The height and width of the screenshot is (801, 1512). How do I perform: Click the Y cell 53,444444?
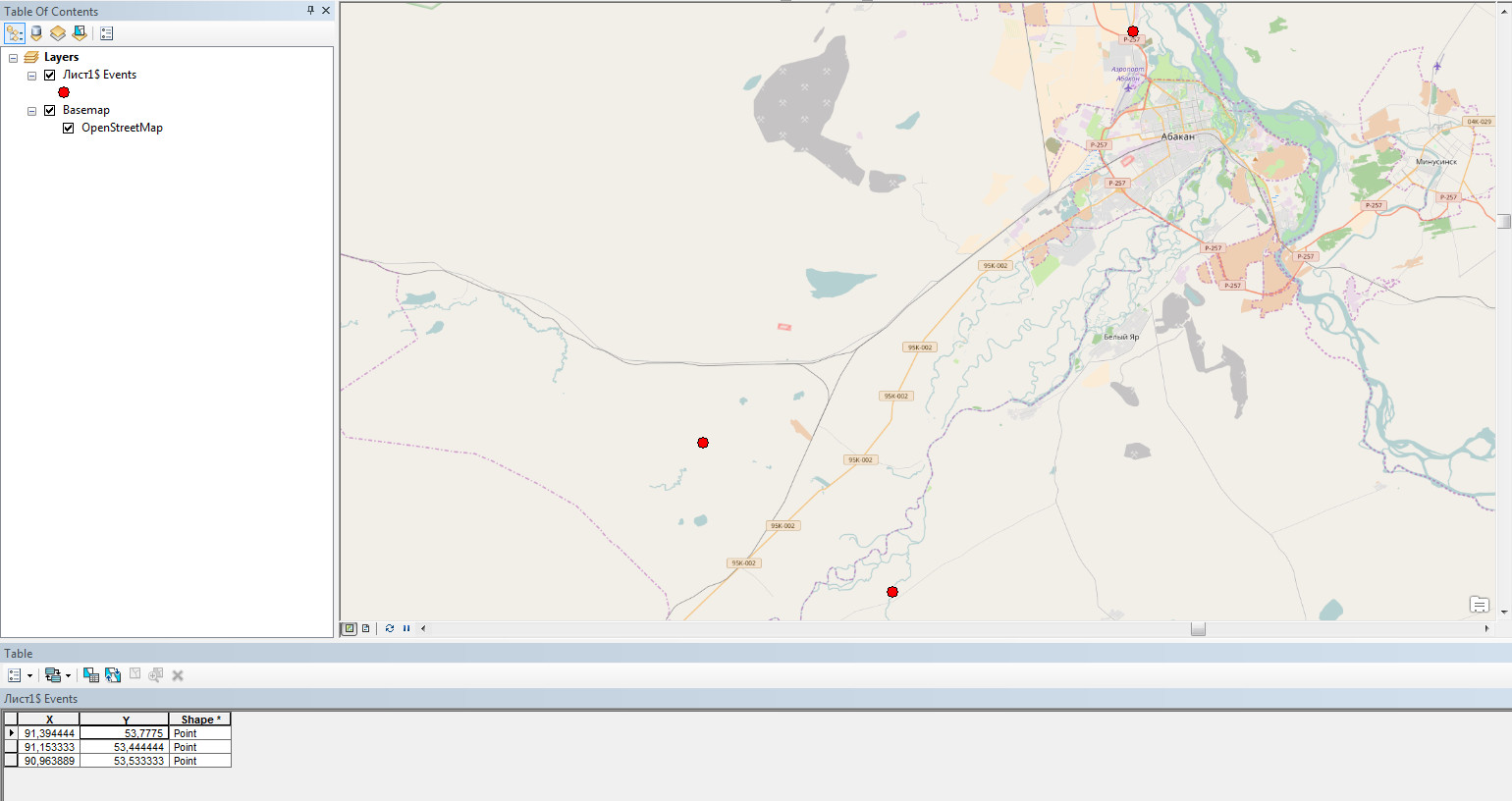click(125, 747)
